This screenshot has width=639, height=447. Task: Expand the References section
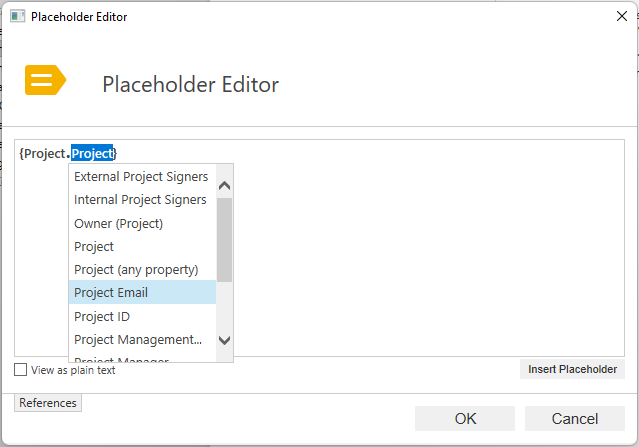click(48, 403)
